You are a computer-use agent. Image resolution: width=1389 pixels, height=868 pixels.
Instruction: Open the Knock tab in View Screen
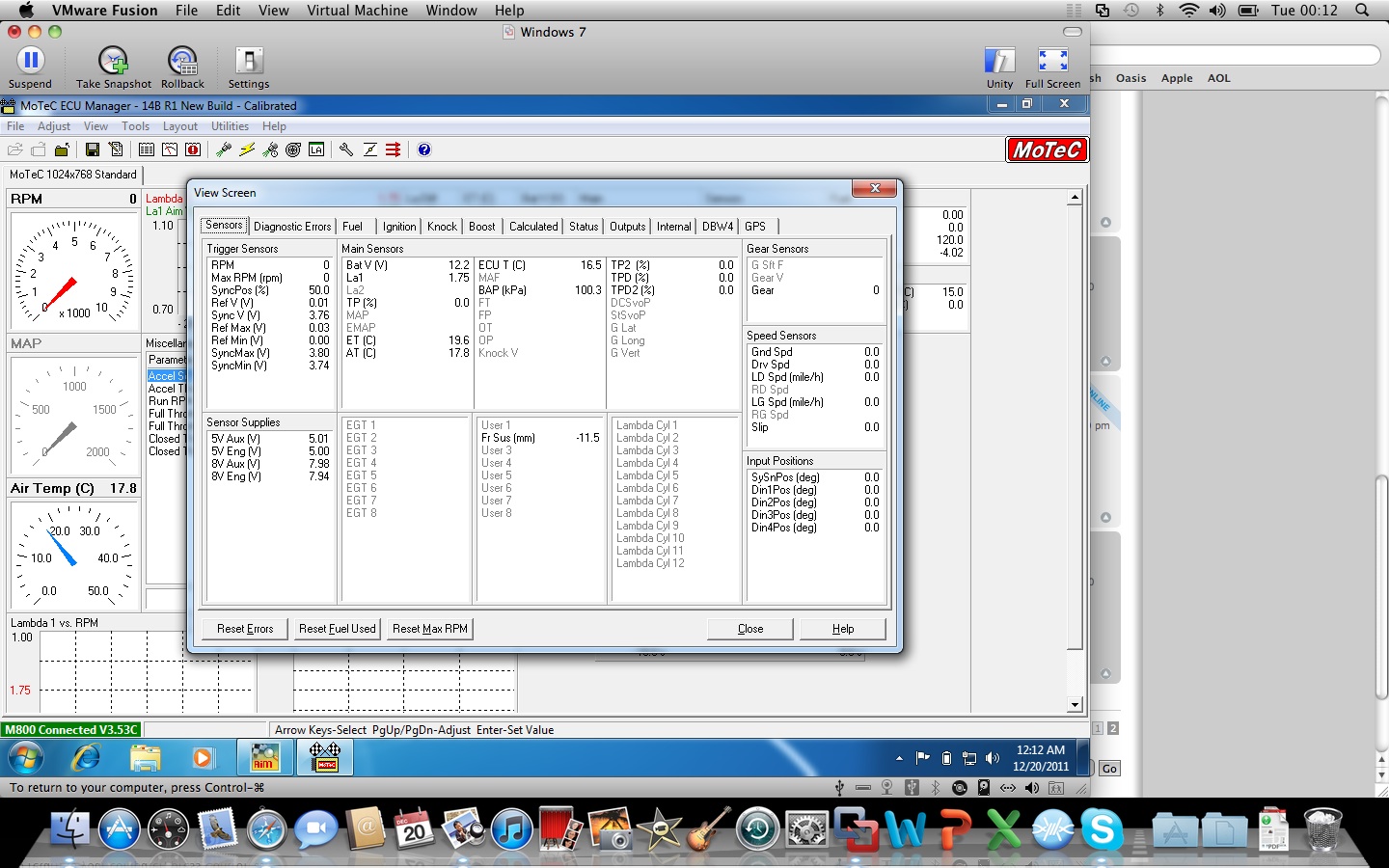[442, 226]
